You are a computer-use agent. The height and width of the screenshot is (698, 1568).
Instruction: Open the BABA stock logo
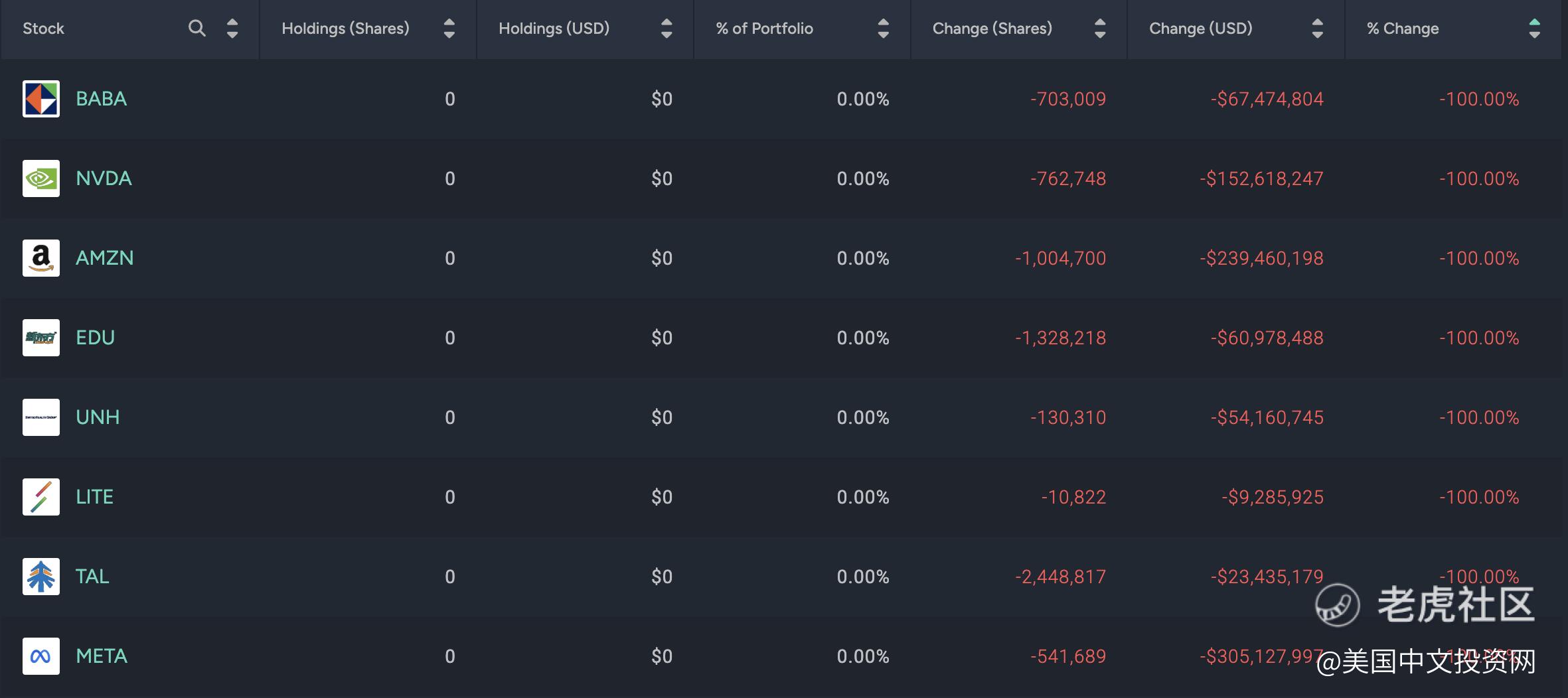pyautogui.click(x=41, y=99)
